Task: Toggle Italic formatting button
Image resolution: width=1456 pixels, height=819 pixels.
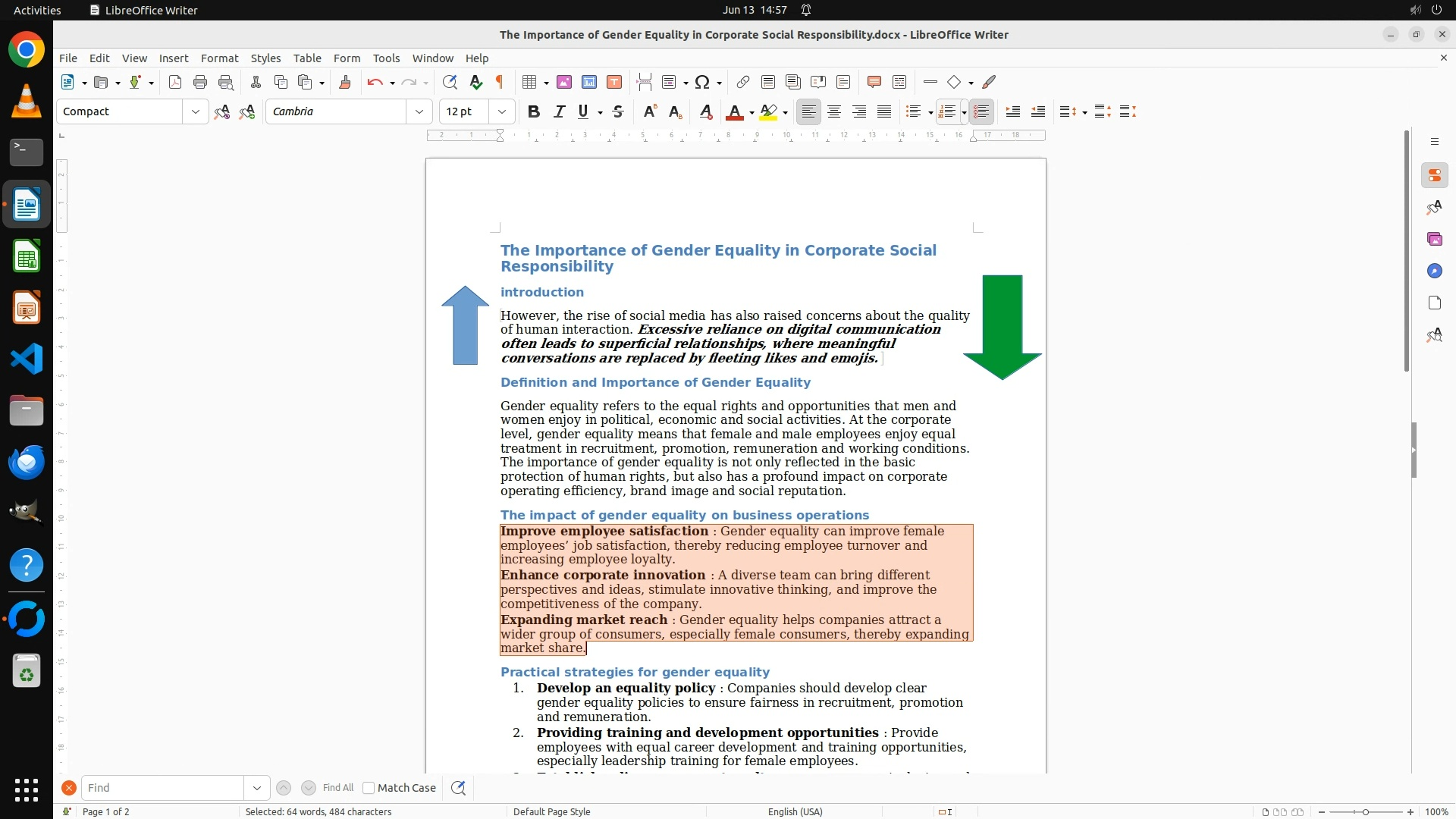Action: pos(559,111)
